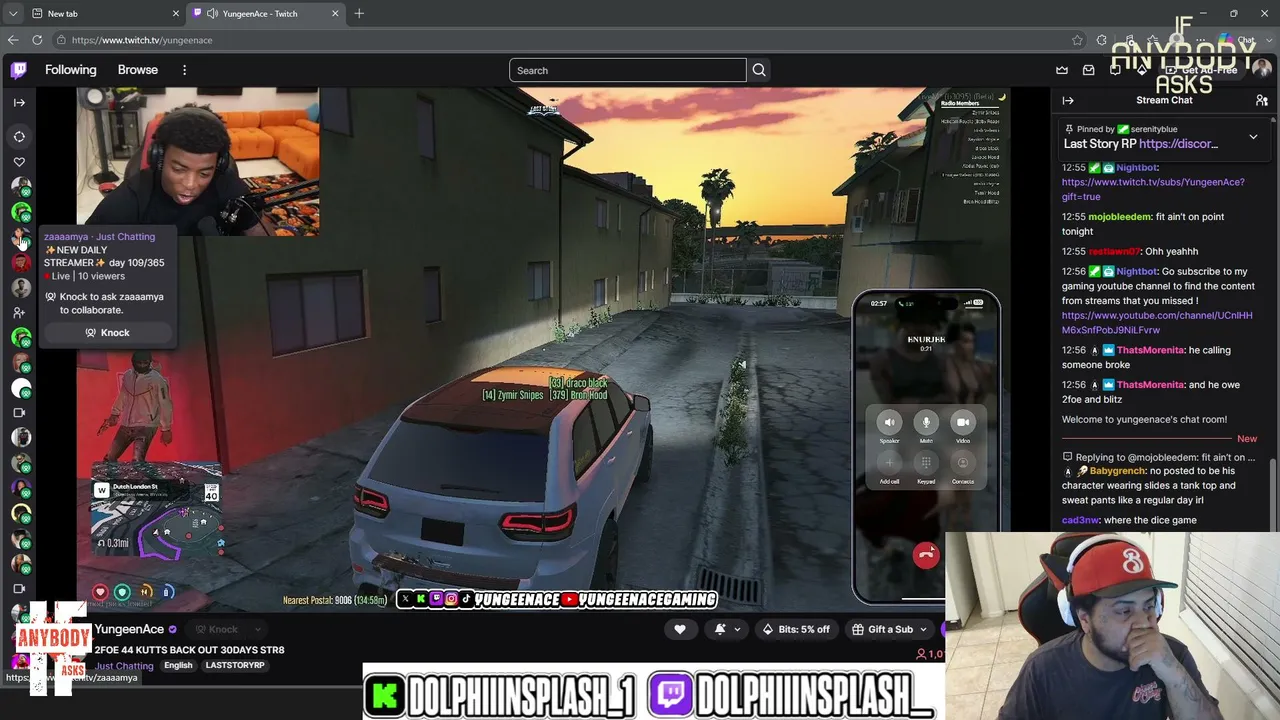
Task: Click the first Nightbot username in chat
Action: pyautogui.click(x=1136, y=168)
